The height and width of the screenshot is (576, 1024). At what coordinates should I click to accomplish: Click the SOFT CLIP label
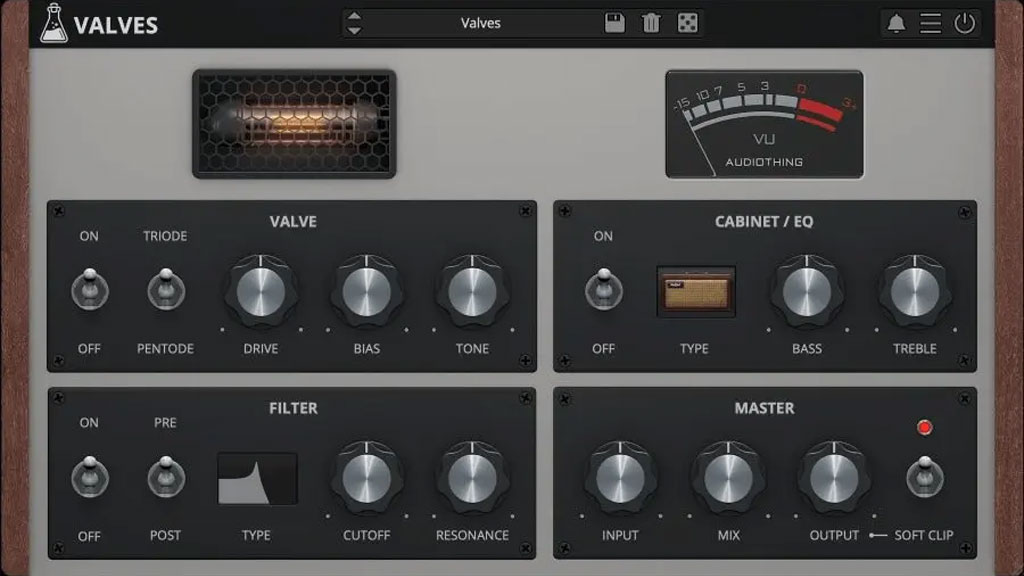[923, 536]
